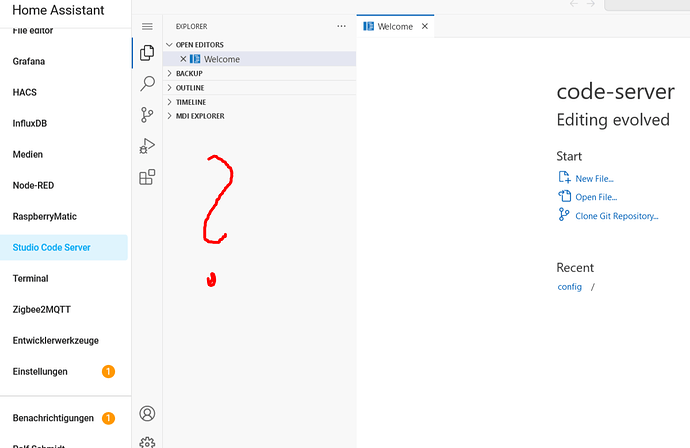Expand the Timeline section
This screenshot has width=690, height=448.
[259, 102]
